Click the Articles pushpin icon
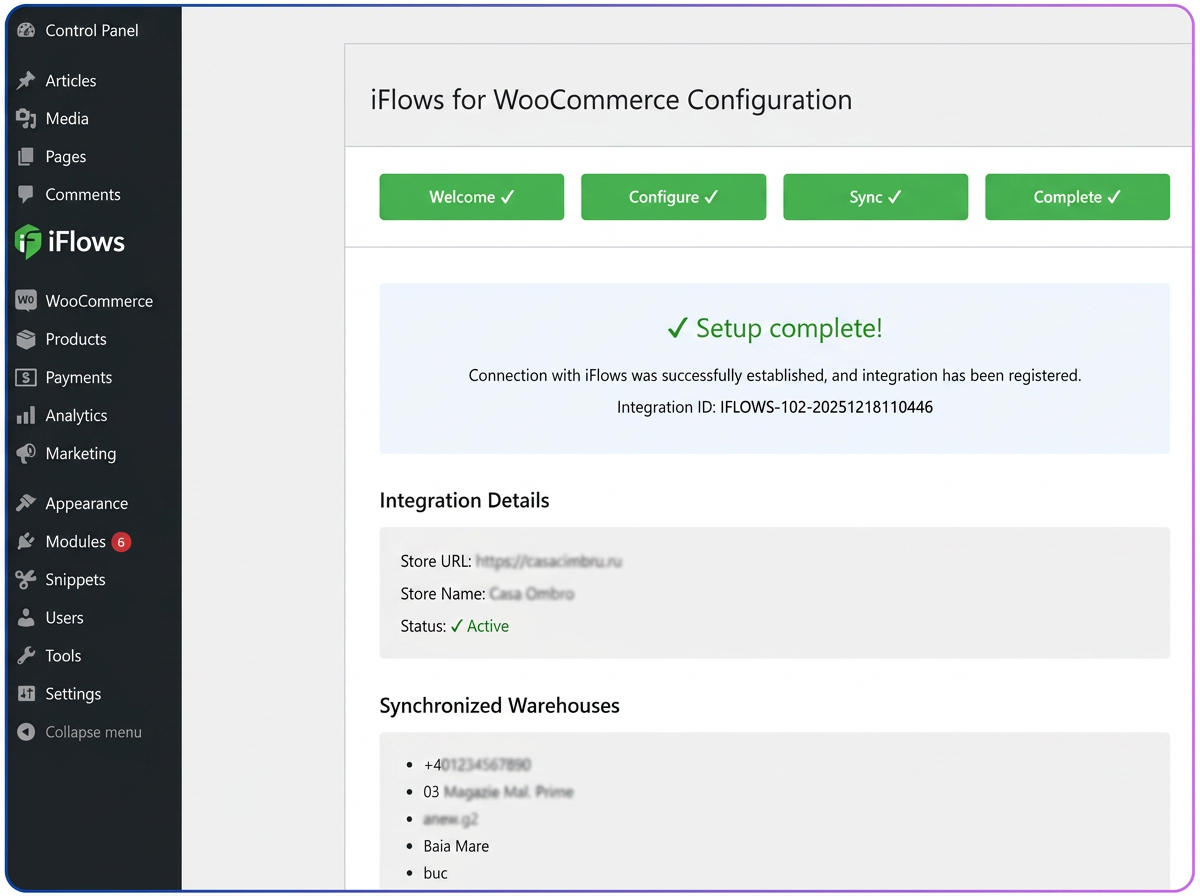Screen dimensions: 1200x896 point(26,81)
